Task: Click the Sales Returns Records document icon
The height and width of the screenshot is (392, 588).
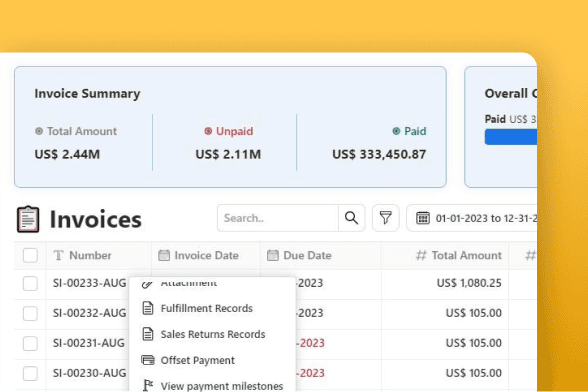Action: [148, 334]
